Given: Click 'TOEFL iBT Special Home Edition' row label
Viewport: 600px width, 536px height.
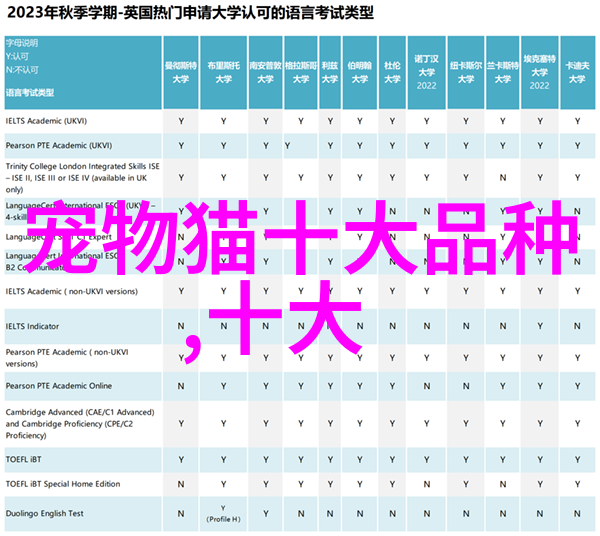Looking at the screenshot, I should [x=63, y=484].
